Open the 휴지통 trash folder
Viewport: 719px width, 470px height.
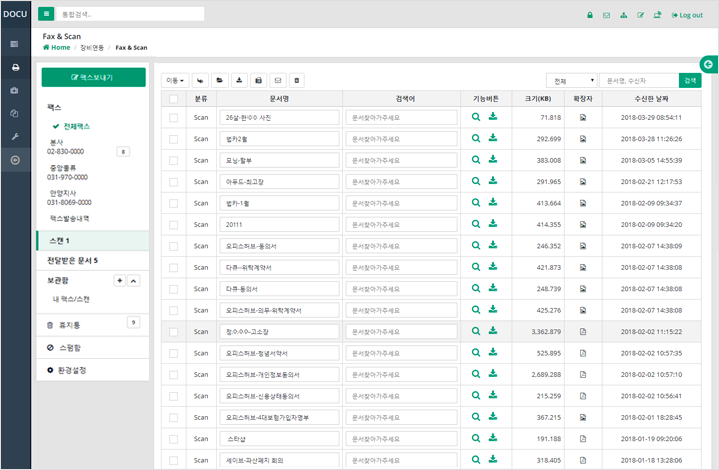69,325
